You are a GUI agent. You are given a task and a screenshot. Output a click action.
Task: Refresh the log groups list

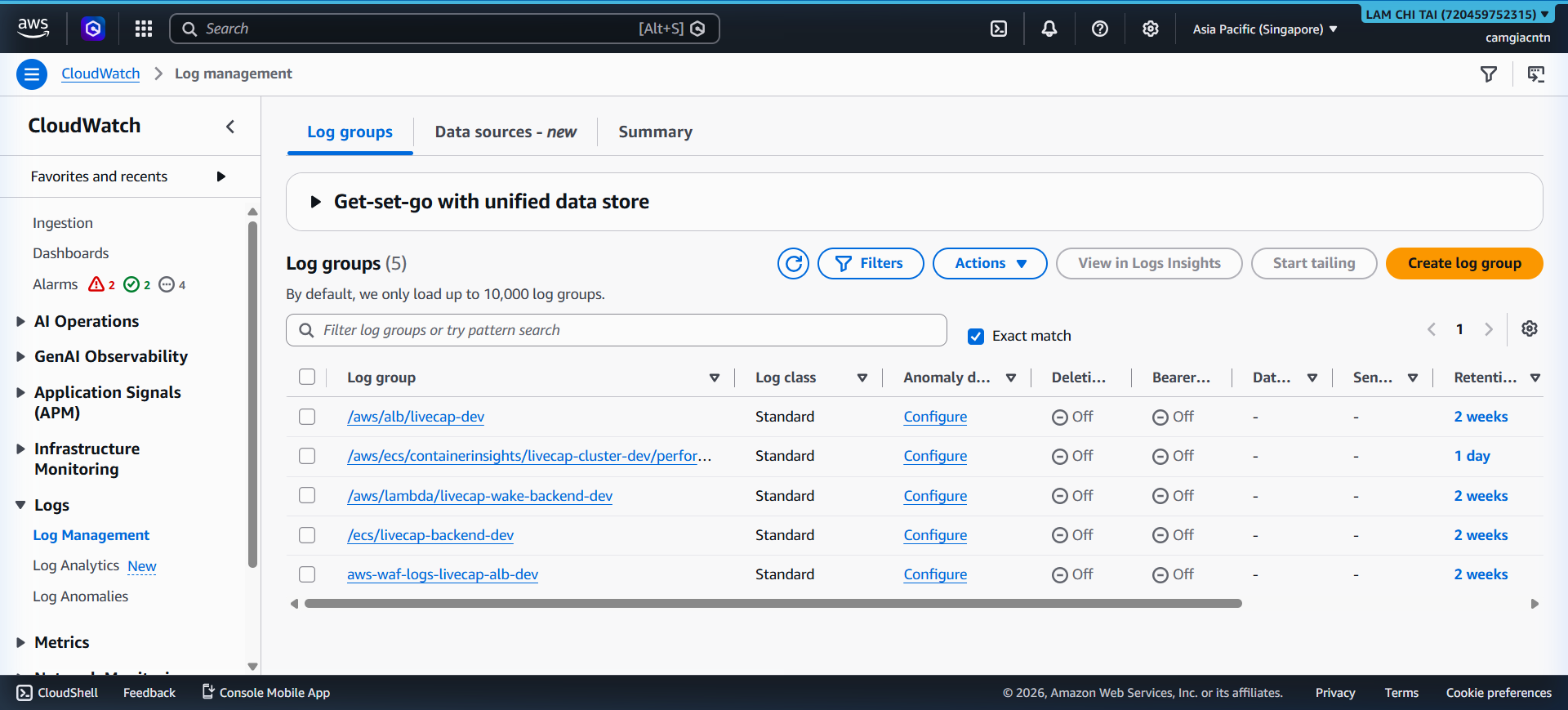coord(793,263)
